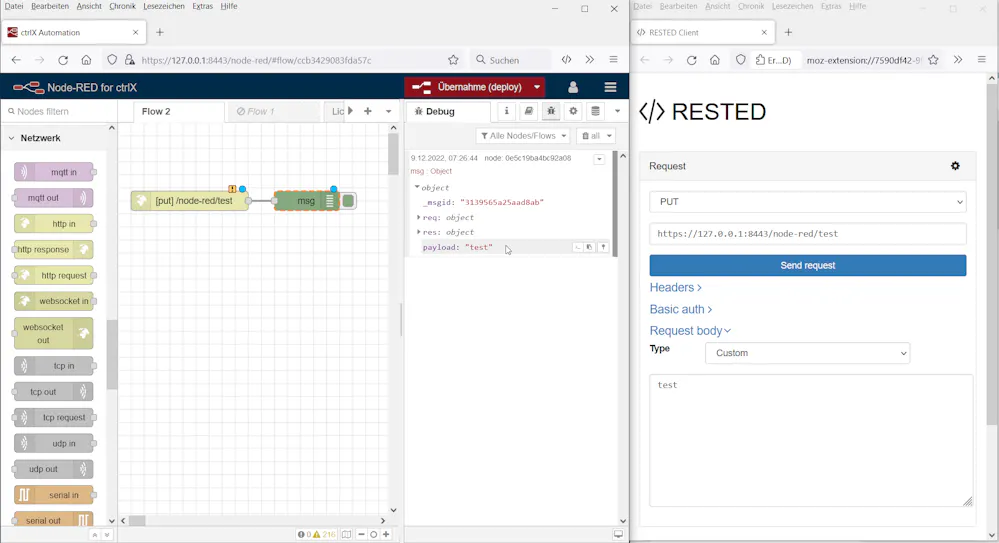Open RESTED request settings gear

pos(955,166)
